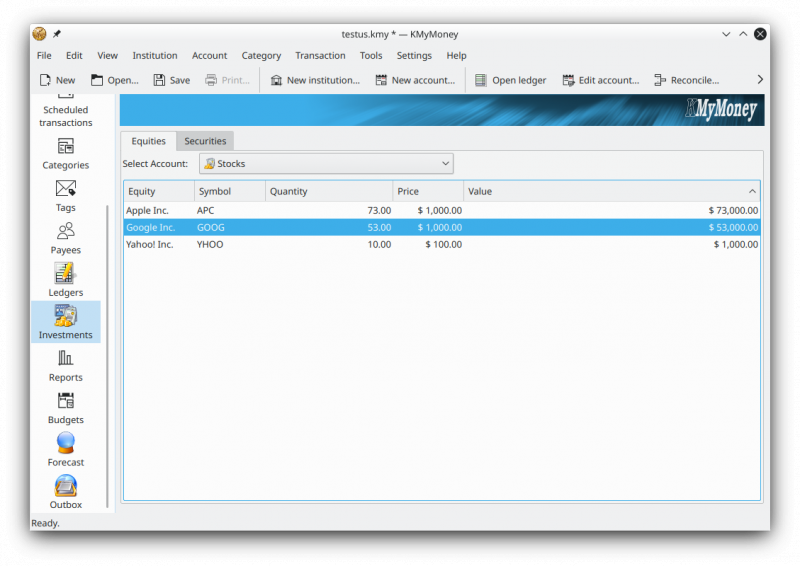Open the Ledgers view
The width and height of the screenshot is (800, 566).
pyautogui.click(x=65, y=281)
